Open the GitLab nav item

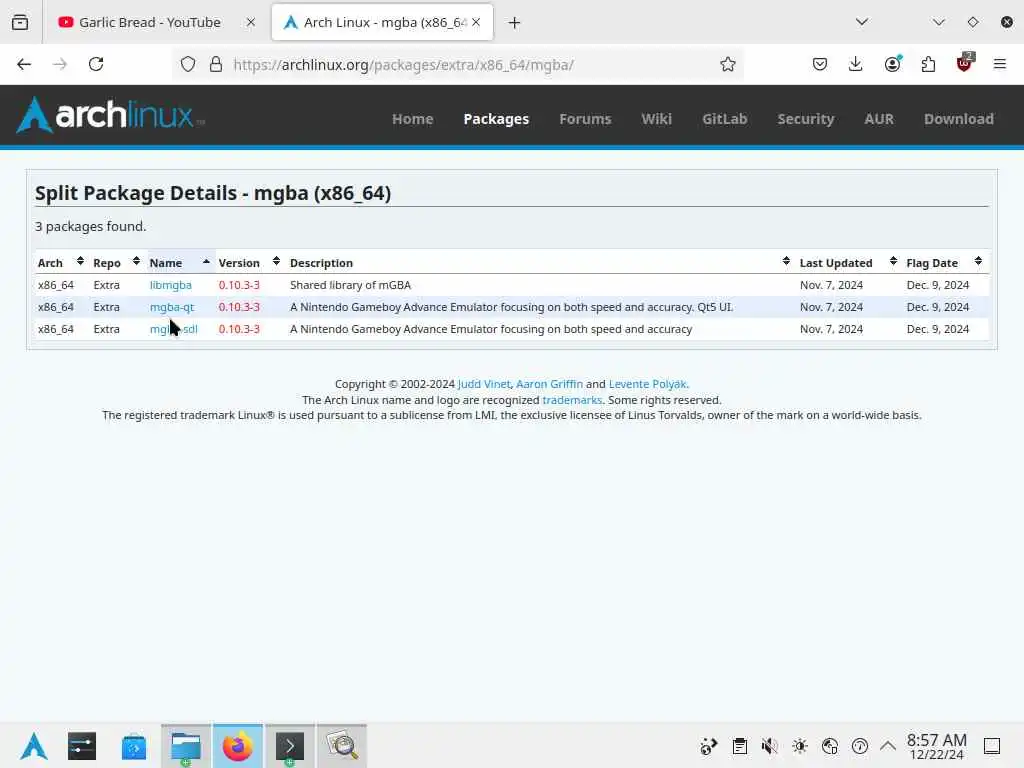point(725,119)
